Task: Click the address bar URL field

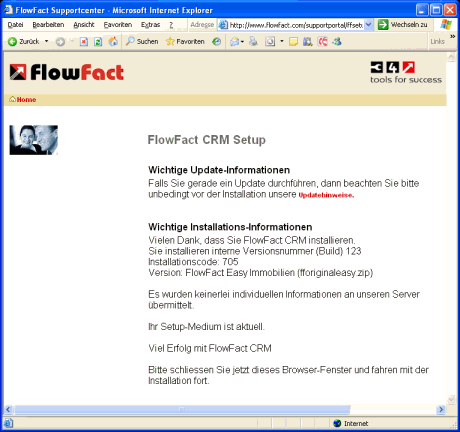Action: 296,25
